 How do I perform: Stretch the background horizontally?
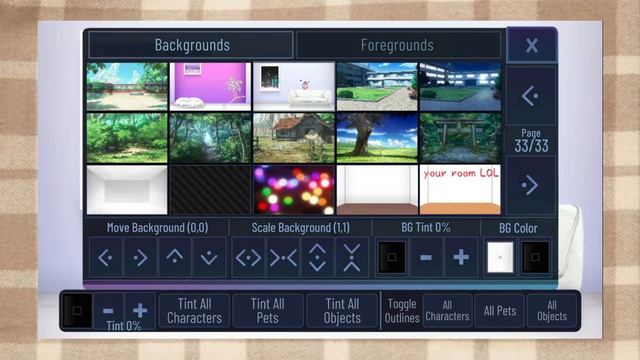(248, 258)
